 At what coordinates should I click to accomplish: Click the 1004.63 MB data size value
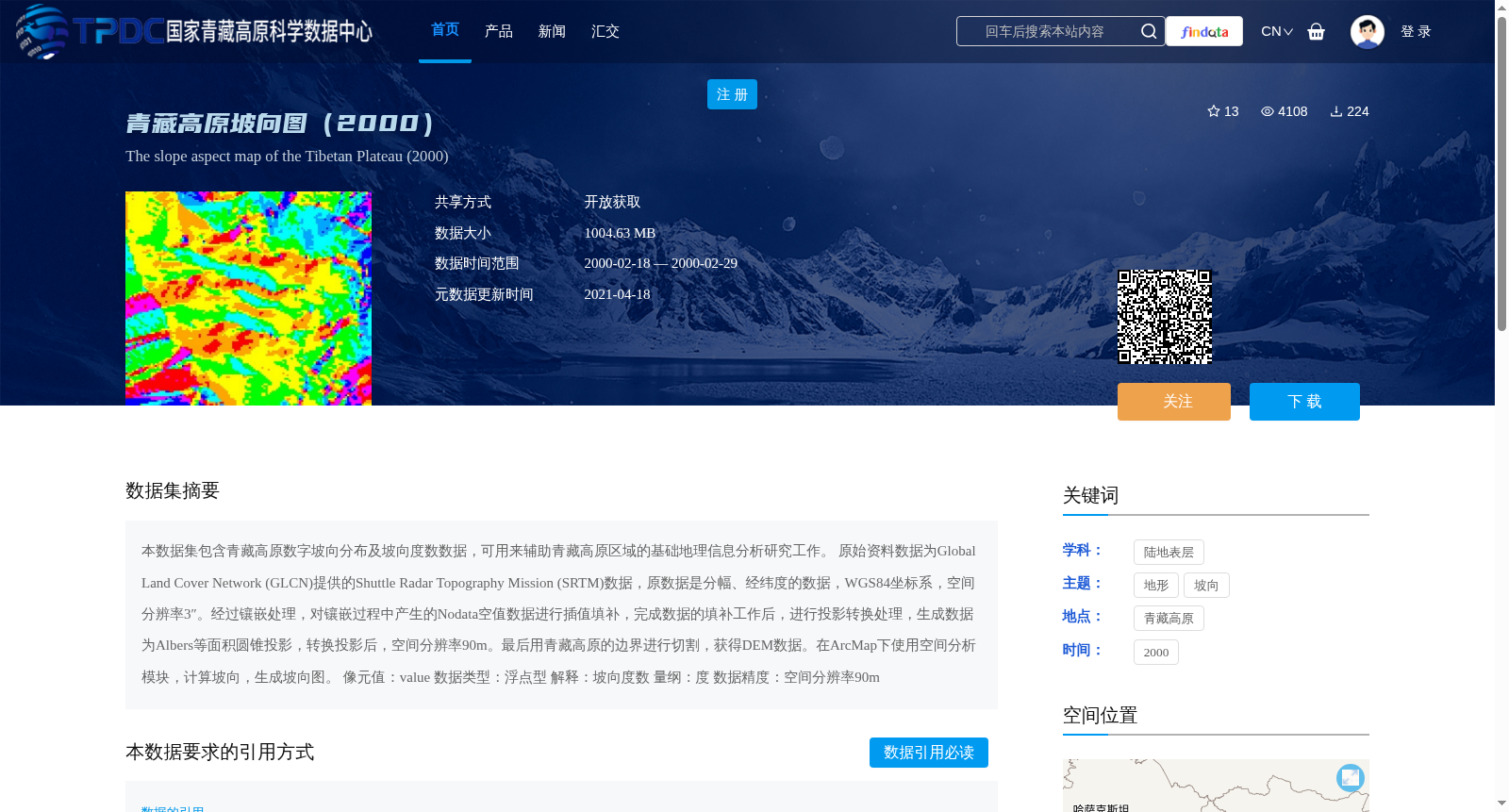tap(620, 233)
